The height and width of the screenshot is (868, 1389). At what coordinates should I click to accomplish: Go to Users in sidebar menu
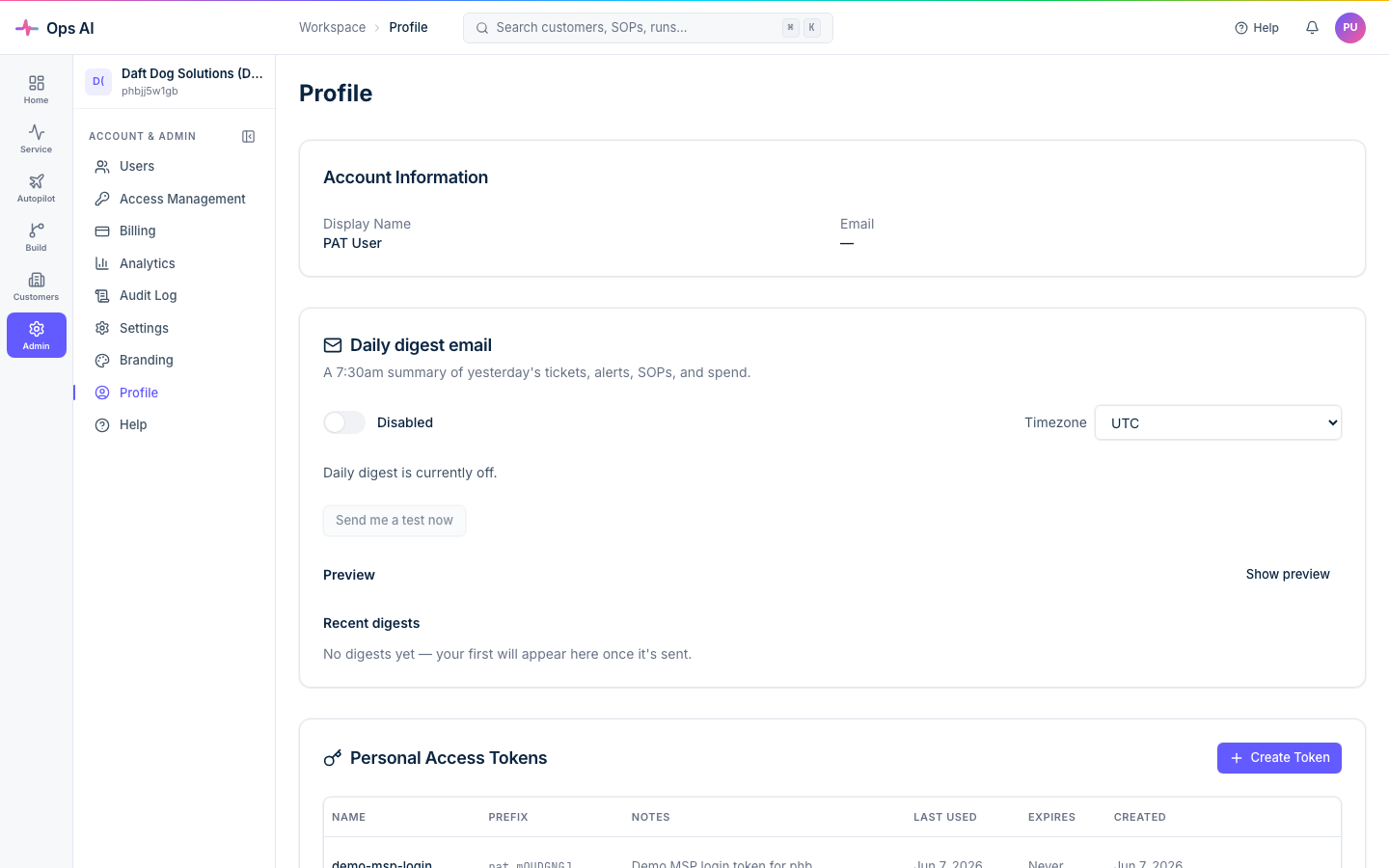175,167
